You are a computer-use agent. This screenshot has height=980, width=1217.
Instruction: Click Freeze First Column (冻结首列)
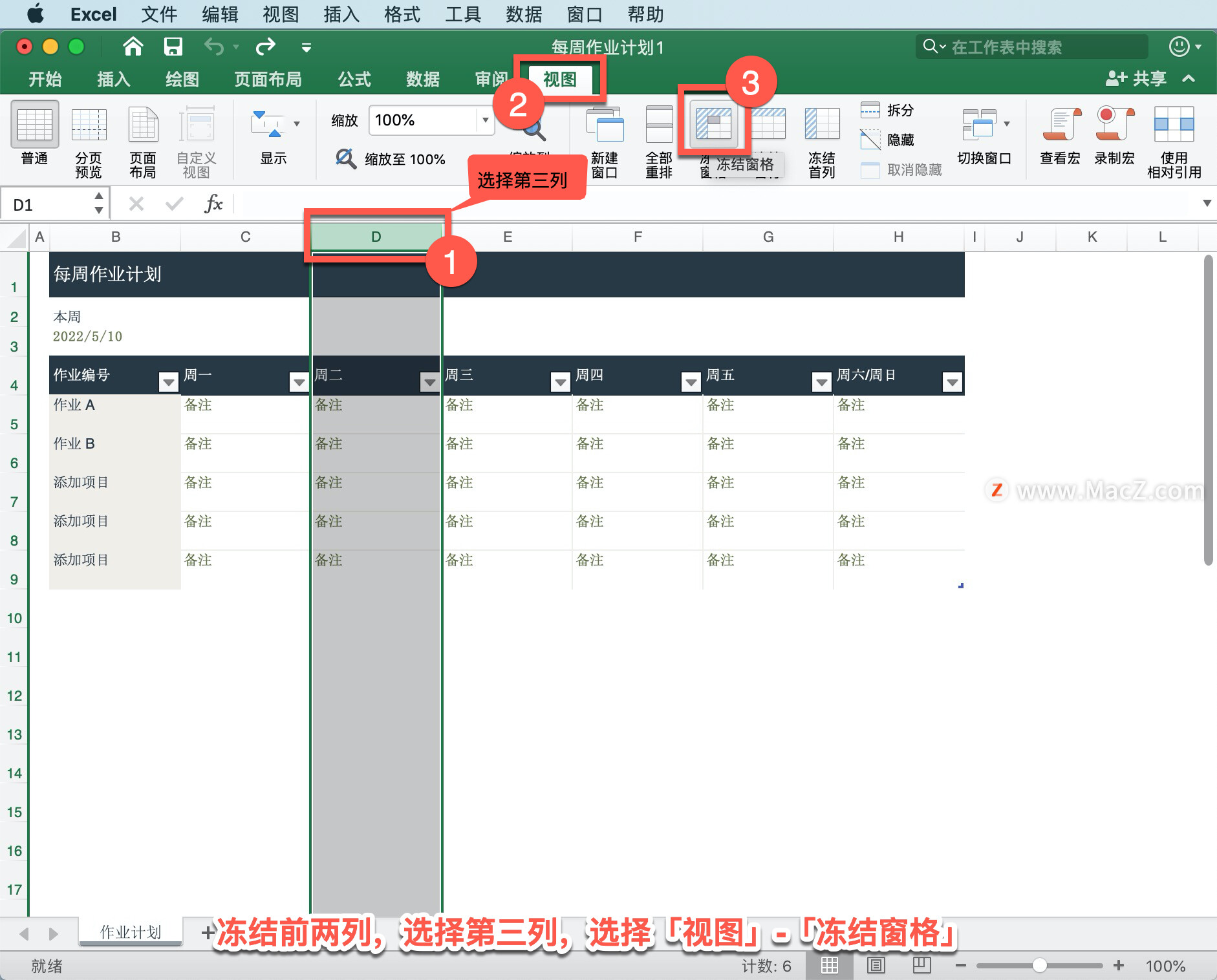(x=822, y=125)
